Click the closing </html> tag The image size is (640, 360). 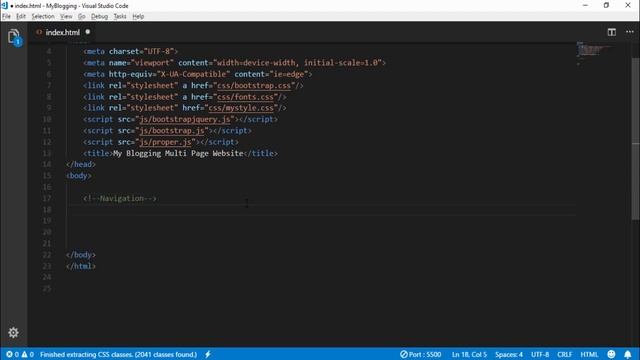(81, 266)
